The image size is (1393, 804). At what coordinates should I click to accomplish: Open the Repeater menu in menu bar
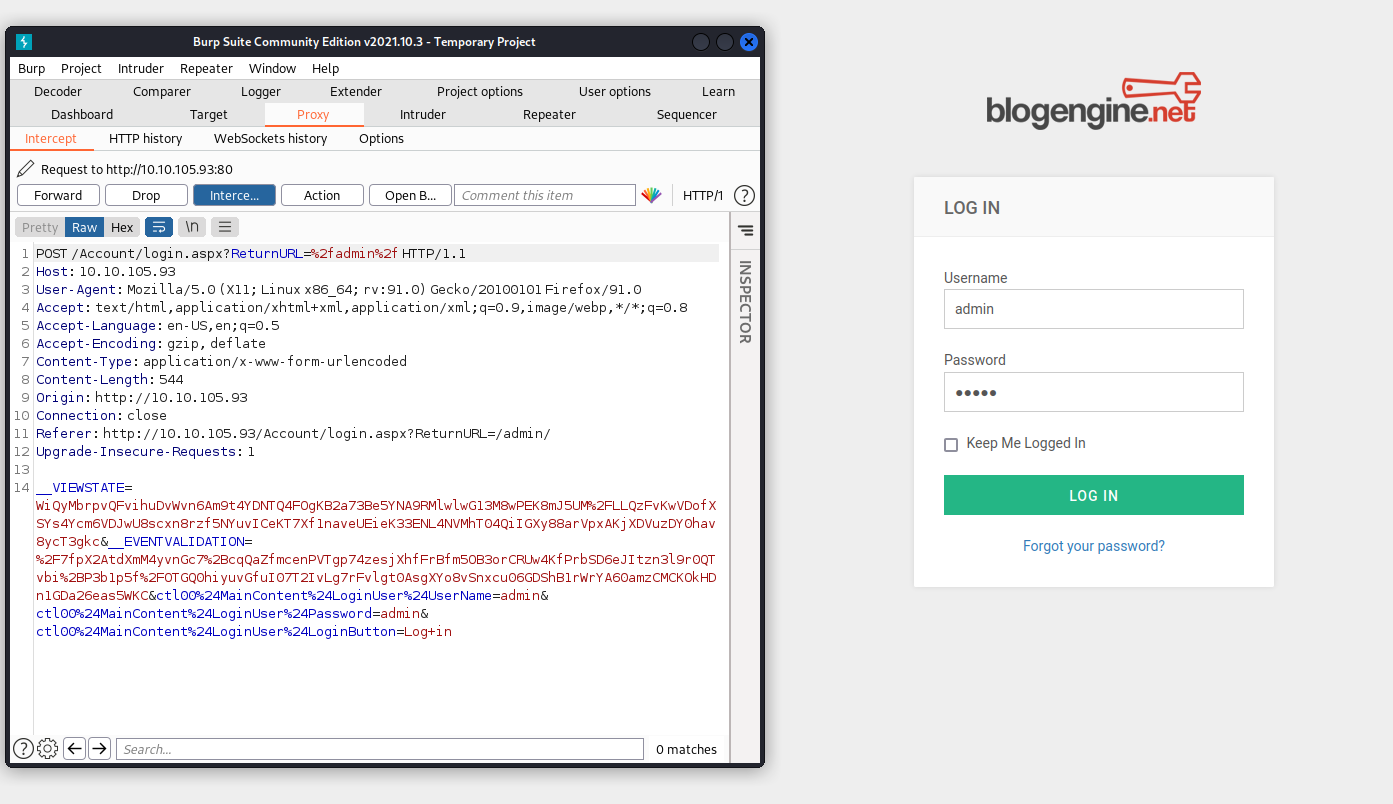click(206, 68)
